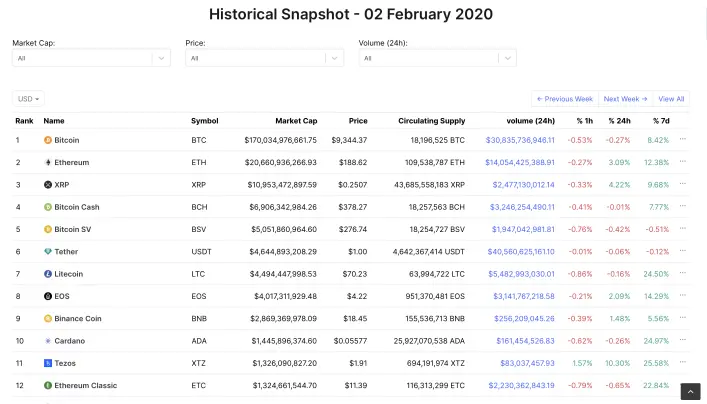Open the Binance Coin name link
This screenshot has height=404, width=707.
[78, 319]
